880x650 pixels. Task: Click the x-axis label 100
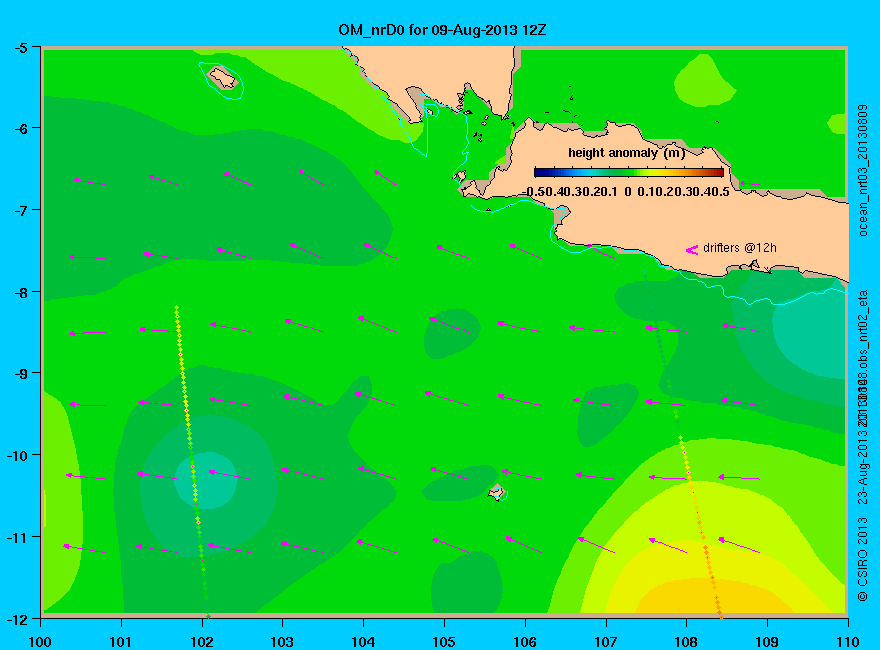(40, 642)
